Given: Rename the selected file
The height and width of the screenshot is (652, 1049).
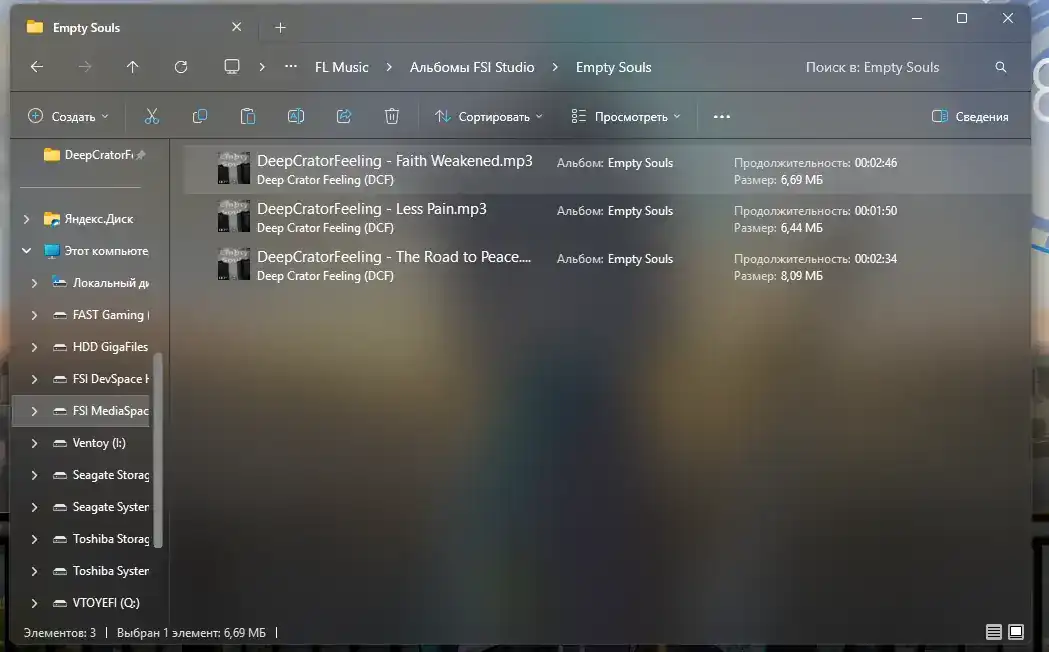Looking at the screenshot, I should click(x=296, y=116).
